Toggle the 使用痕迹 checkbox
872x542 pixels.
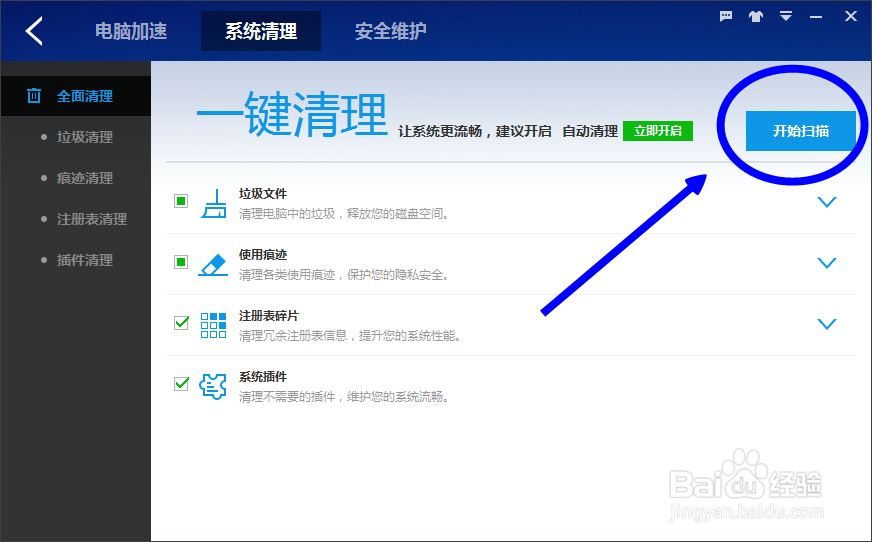(x=181, y=262)
